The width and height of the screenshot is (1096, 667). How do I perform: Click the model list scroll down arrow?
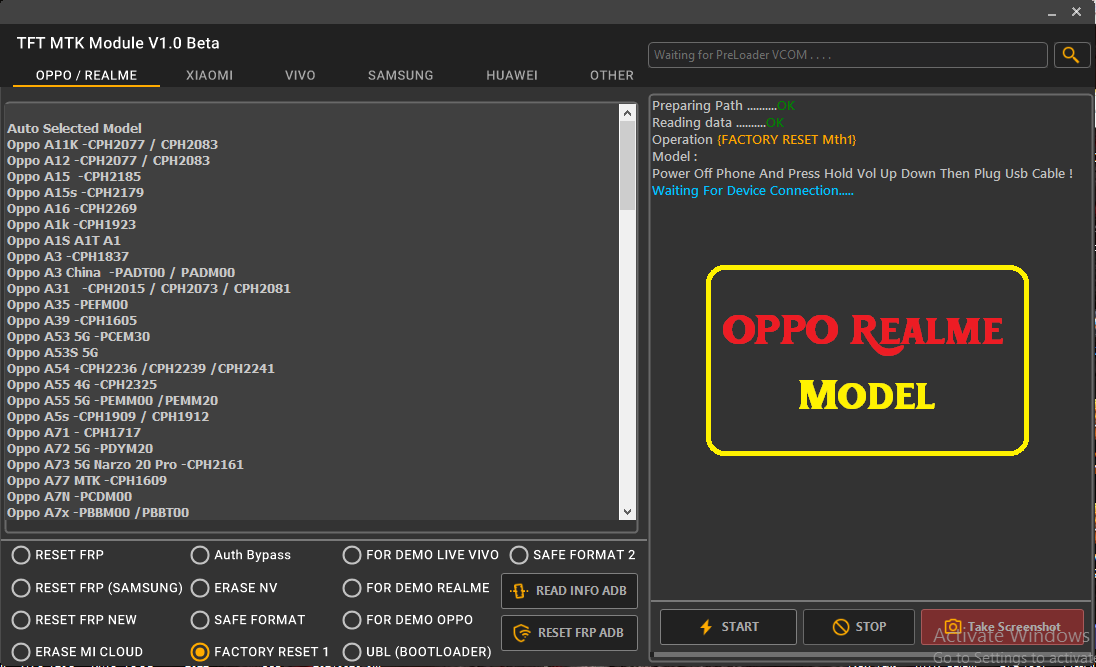pos(627,512)
